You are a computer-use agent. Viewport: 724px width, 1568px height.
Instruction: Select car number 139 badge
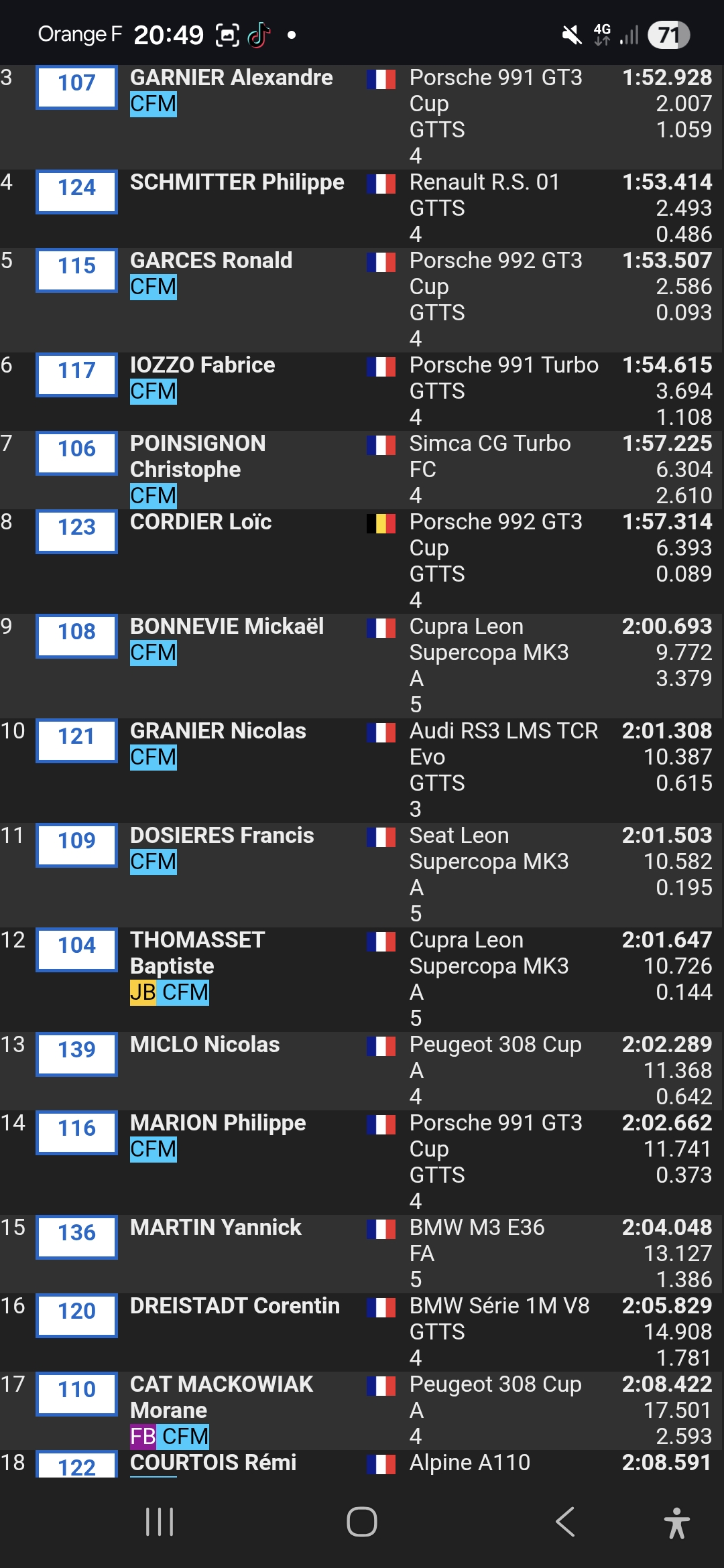[x=77, y=1050]
